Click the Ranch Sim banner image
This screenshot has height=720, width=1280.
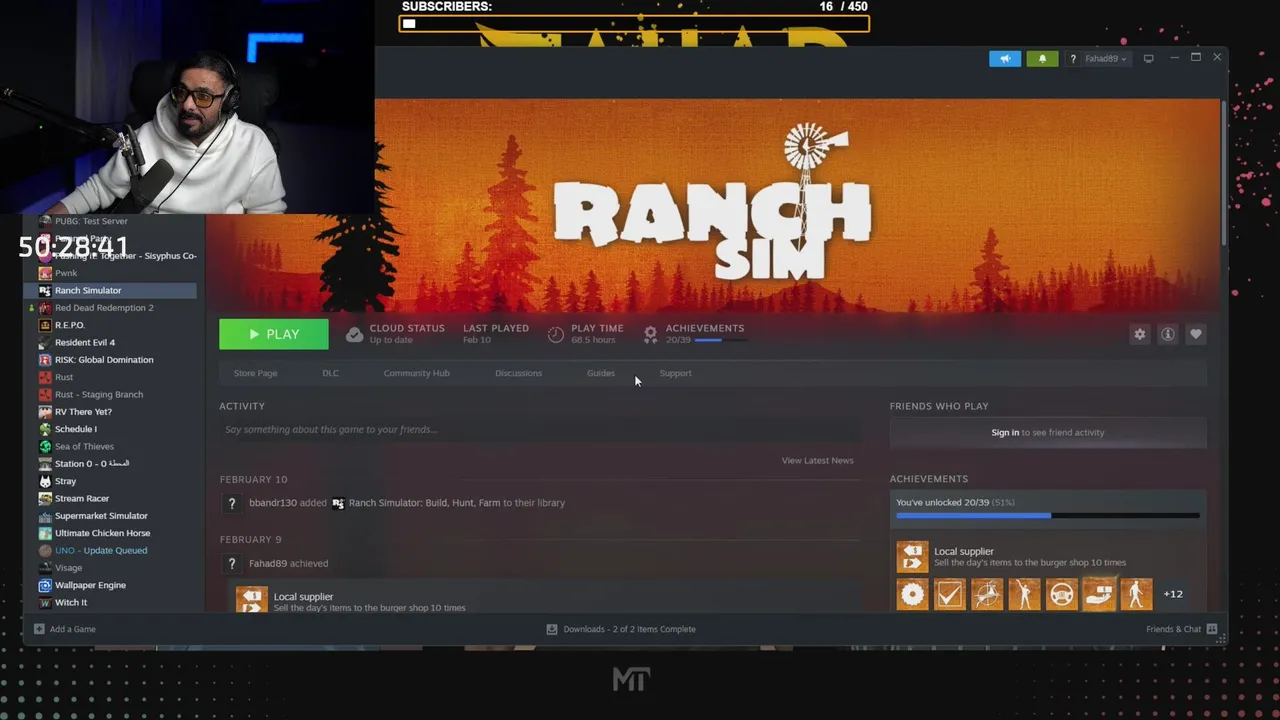(x=712, y=204)
